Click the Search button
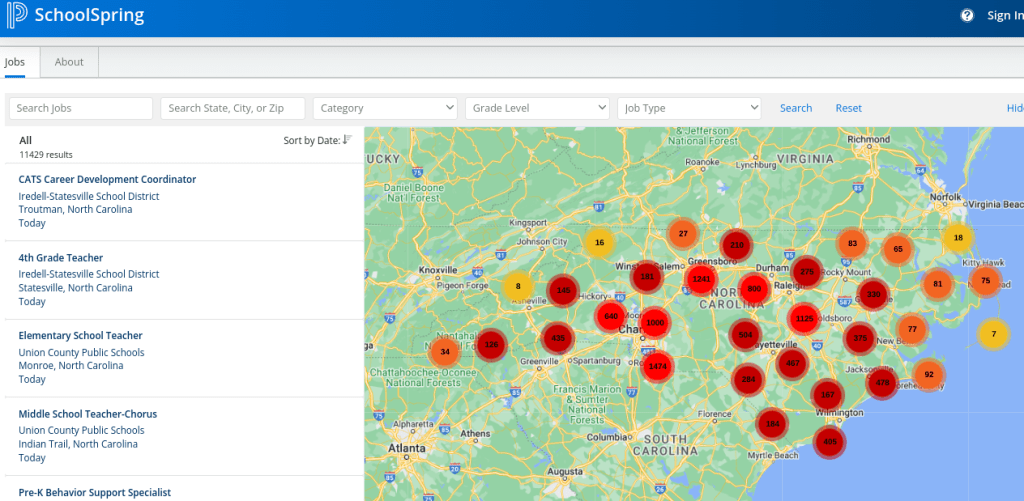The image size is (1024, 501). [x=796, y=108]
